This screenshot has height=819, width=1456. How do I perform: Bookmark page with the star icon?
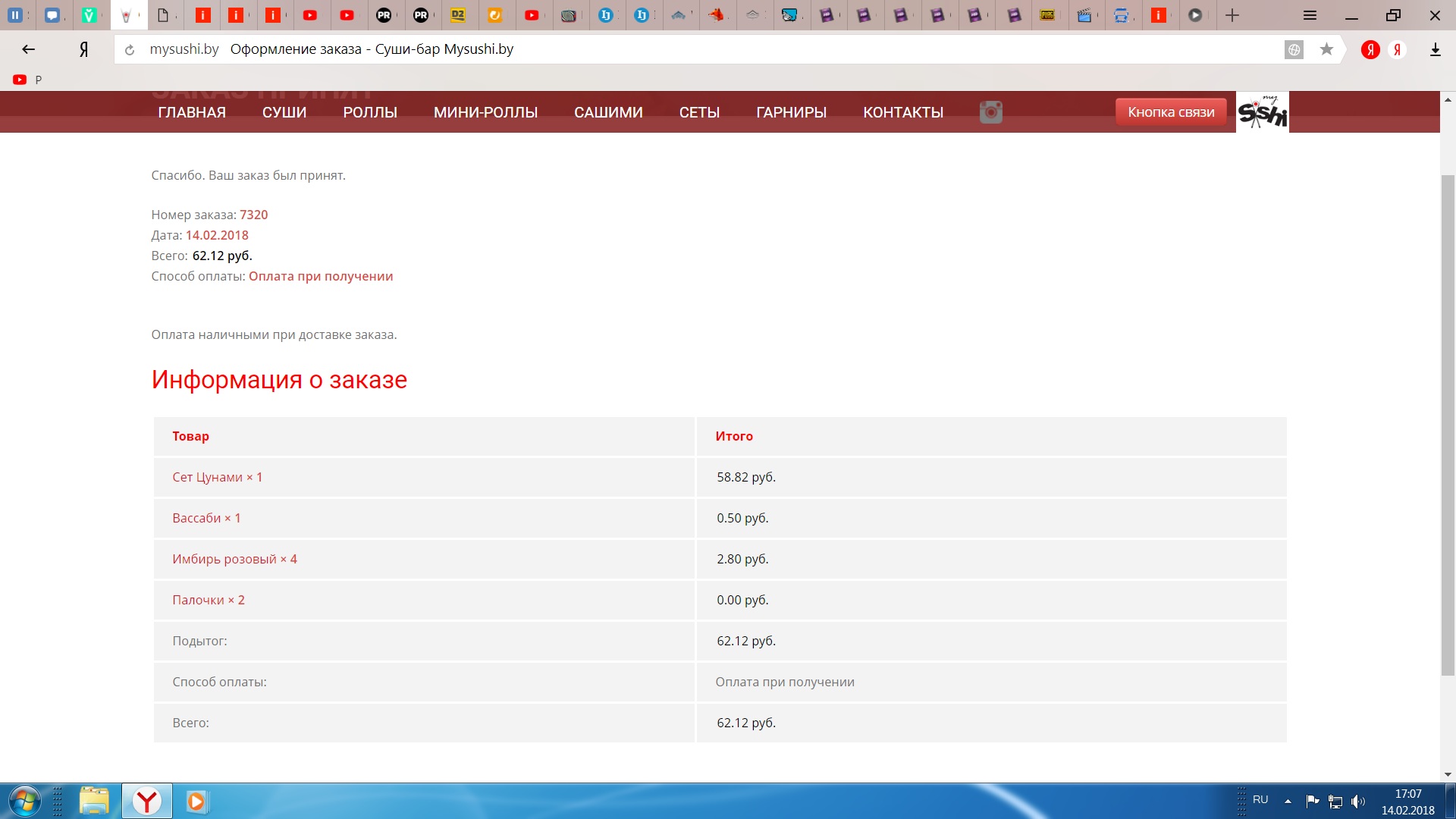1326,49
